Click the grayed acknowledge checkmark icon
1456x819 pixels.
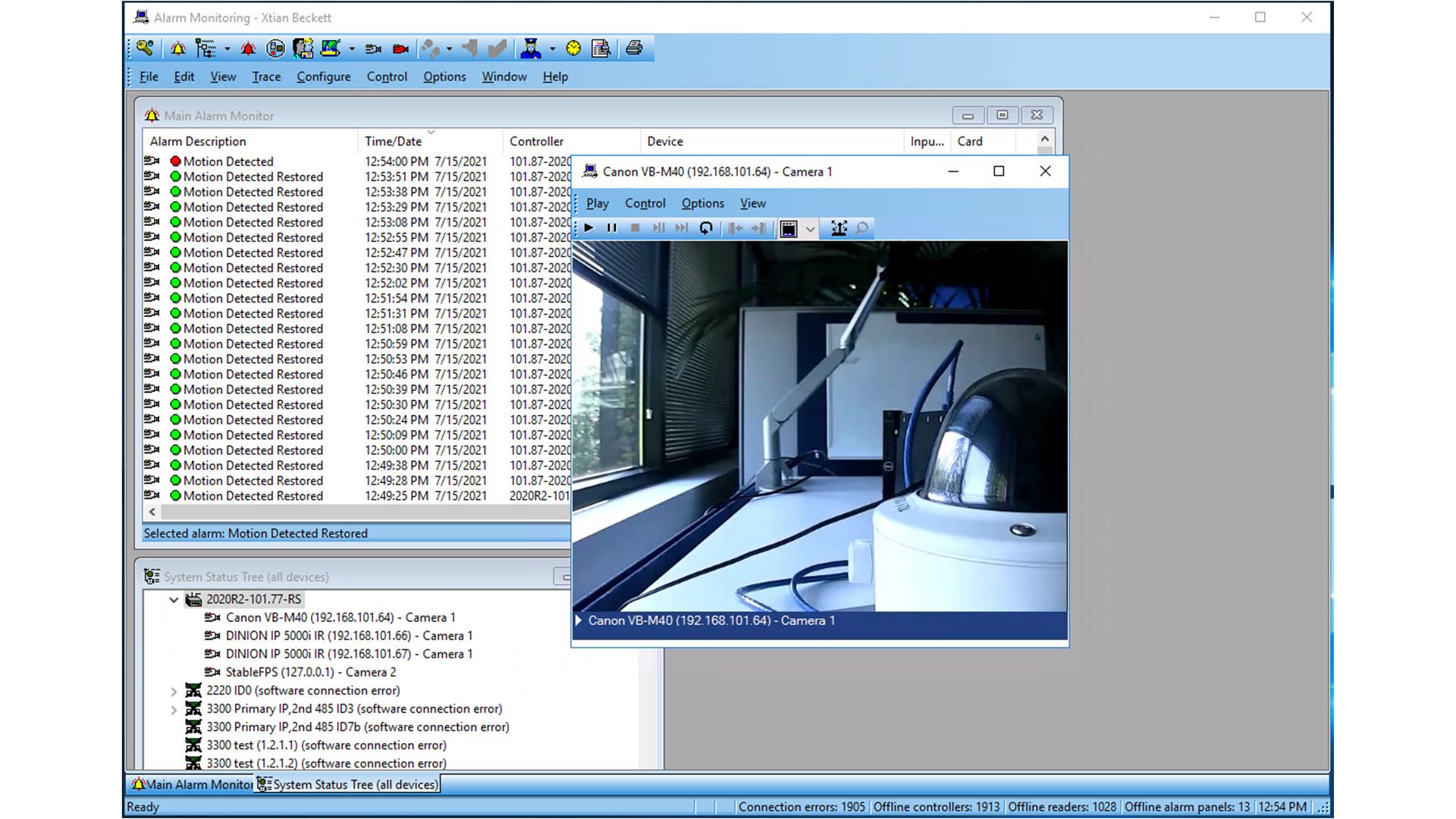point(497,49)
